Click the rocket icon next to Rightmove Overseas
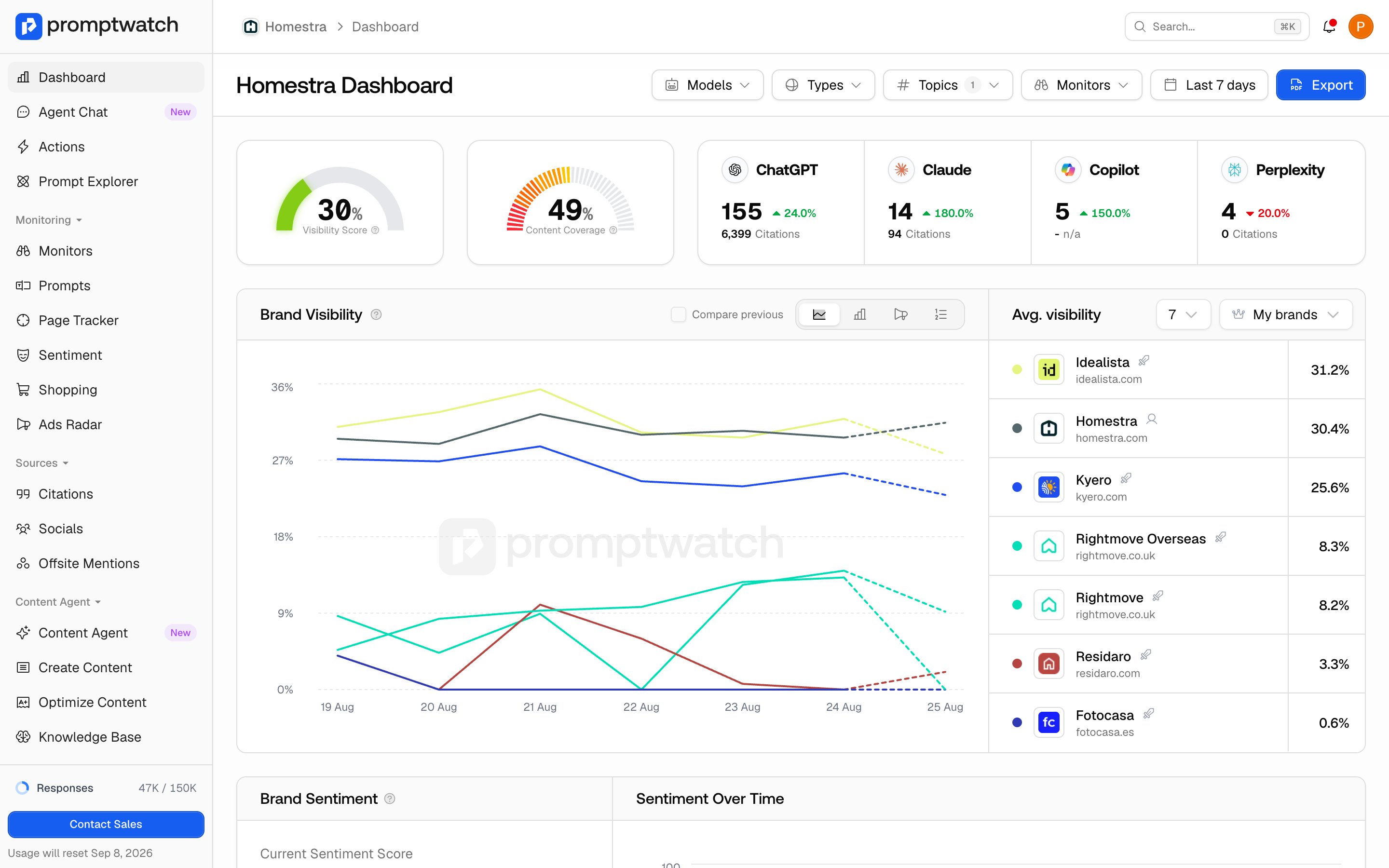Image resolution: width=1389 pixels, height=868 pixels. [1220, 537]
